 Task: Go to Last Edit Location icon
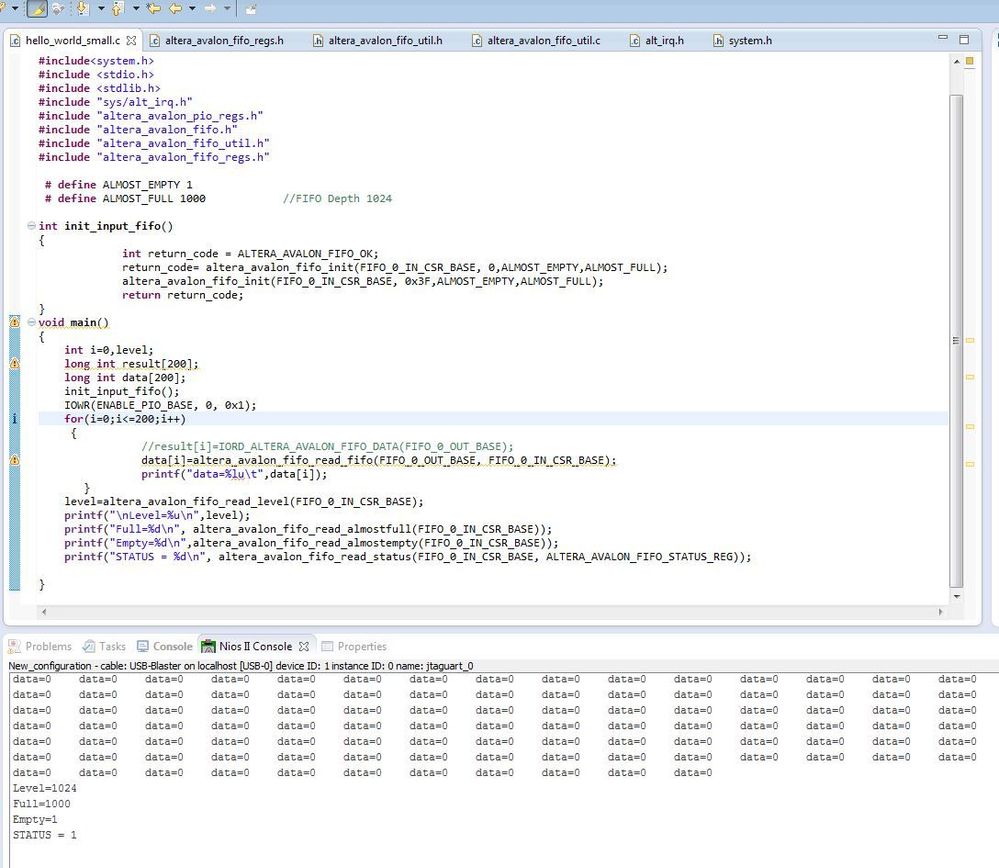click(x=153, y=9)
